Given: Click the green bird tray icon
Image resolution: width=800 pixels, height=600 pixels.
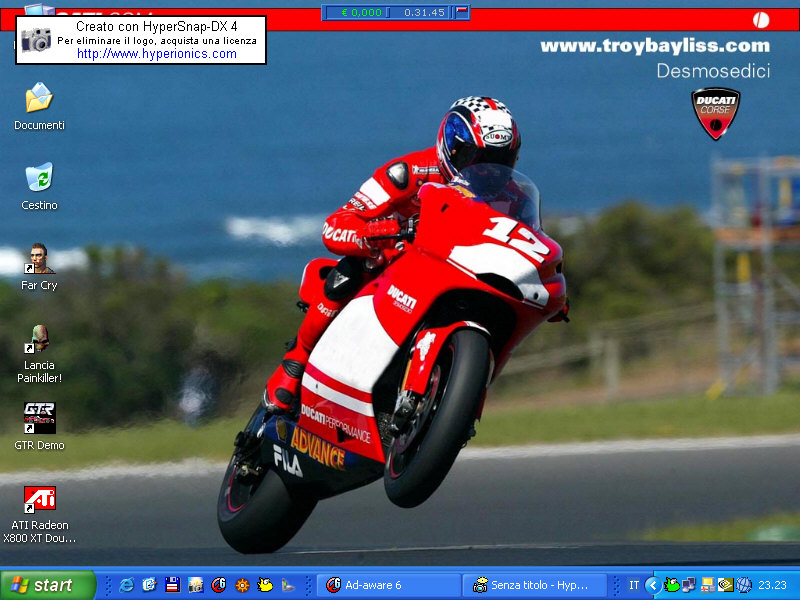Looking at the screenshot, I should [x=671, y=585].
